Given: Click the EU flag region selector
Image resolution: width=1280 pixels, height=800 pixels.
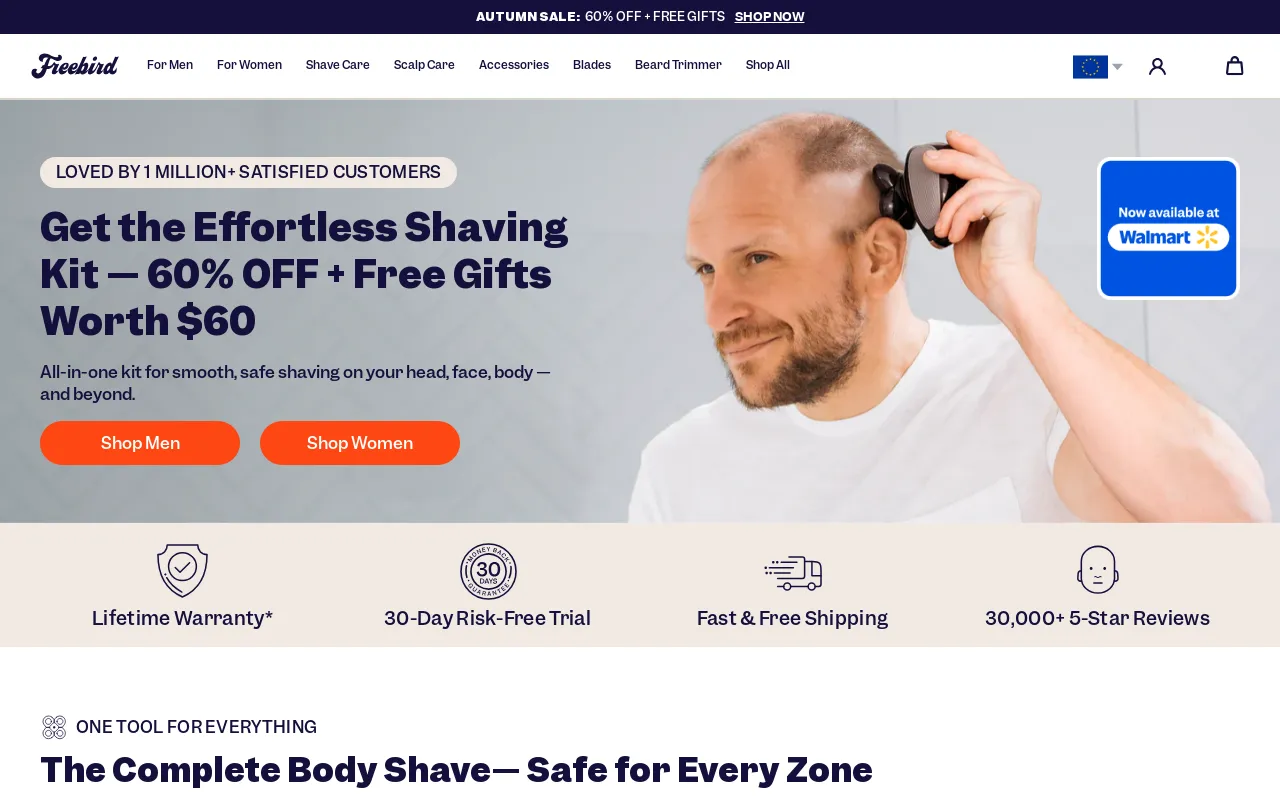Looking at the screenshot, I should [1090, 67].
